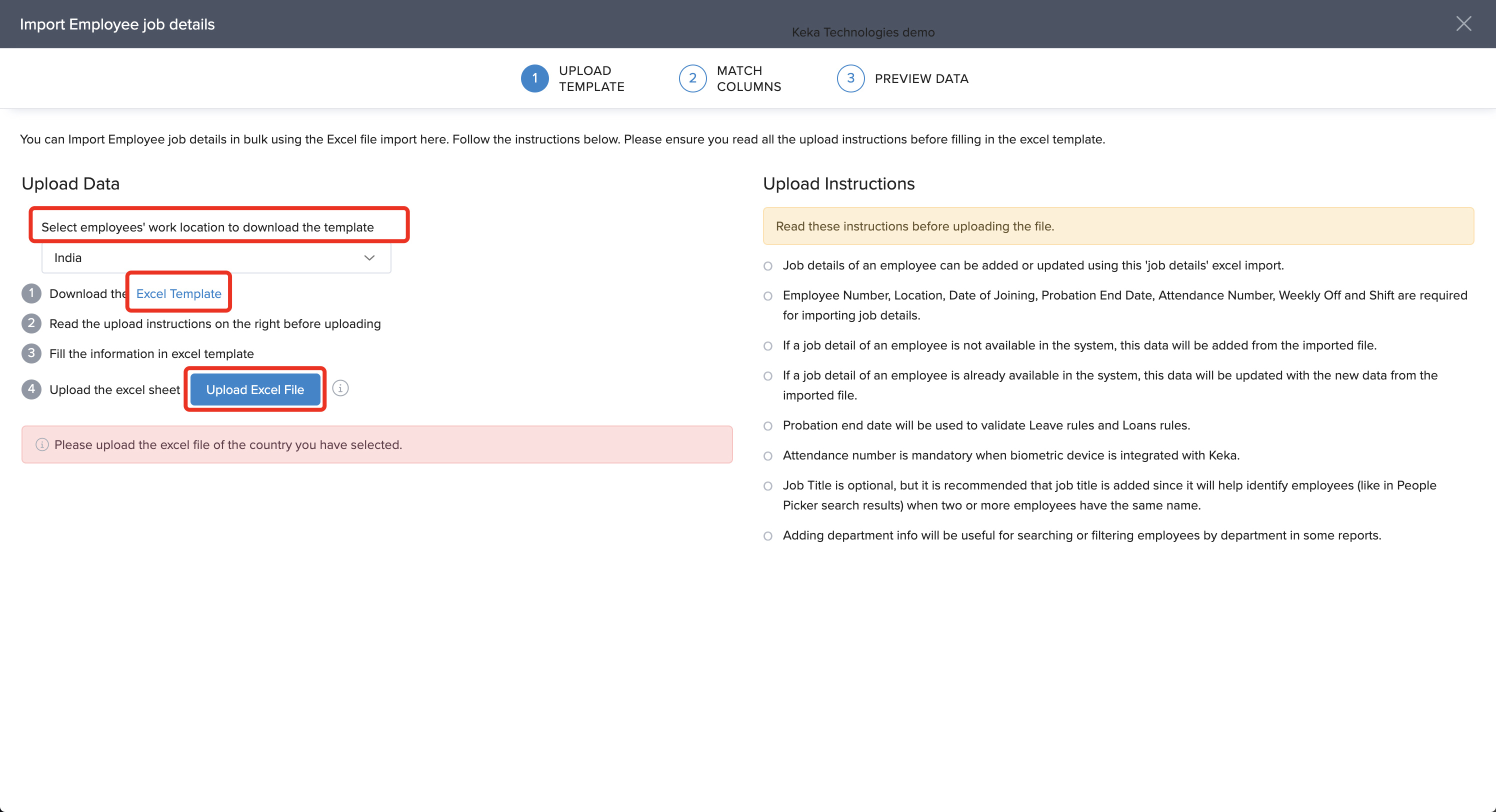Close the Import Employee job details dialog
Image resolution: width=1496 pixels, height=812 pixels.
(1463, 24)
